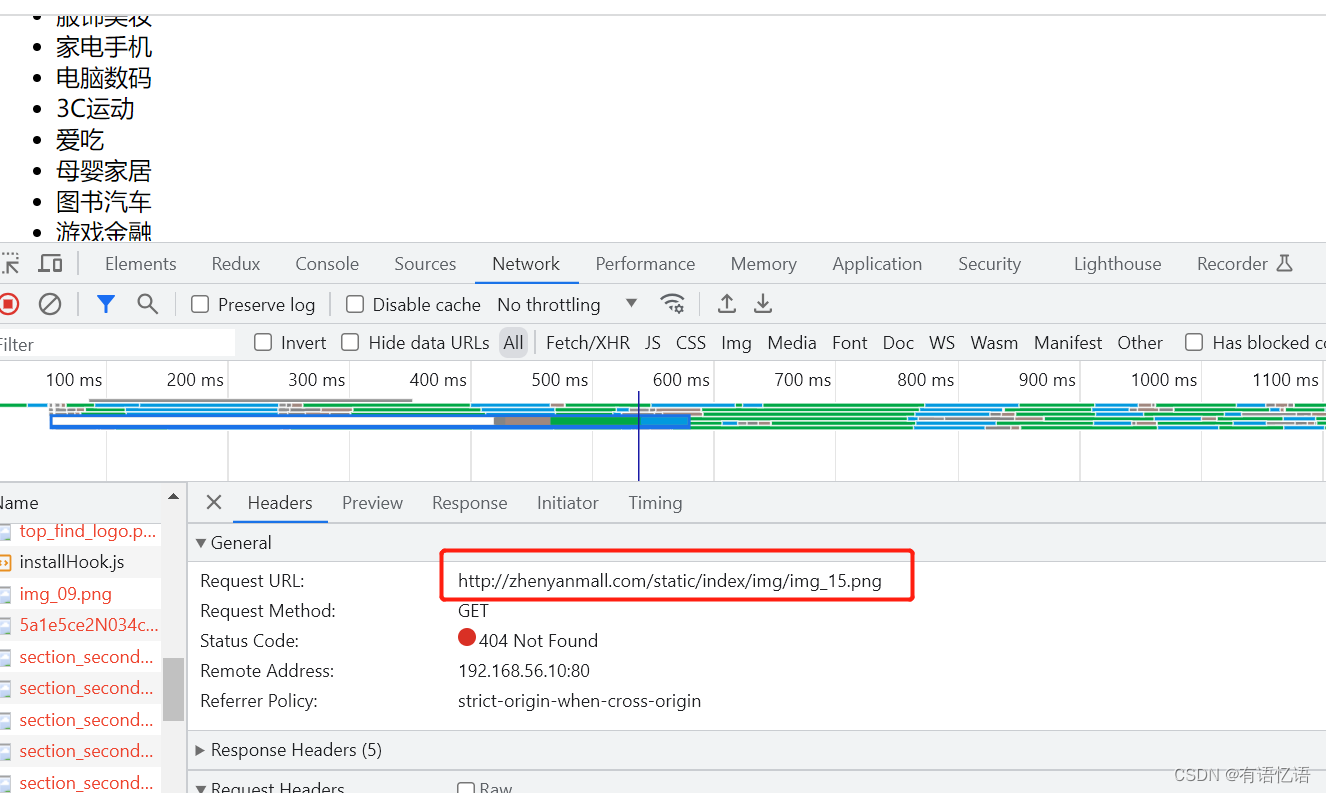Filter requests by Doc
1326x793 pixels.
(898, 342)
